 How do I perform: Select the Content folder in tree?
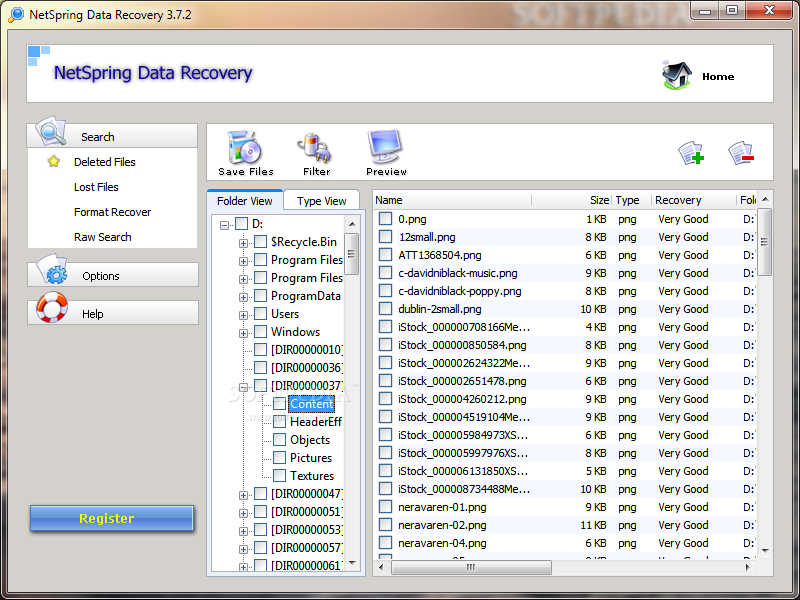311,404
